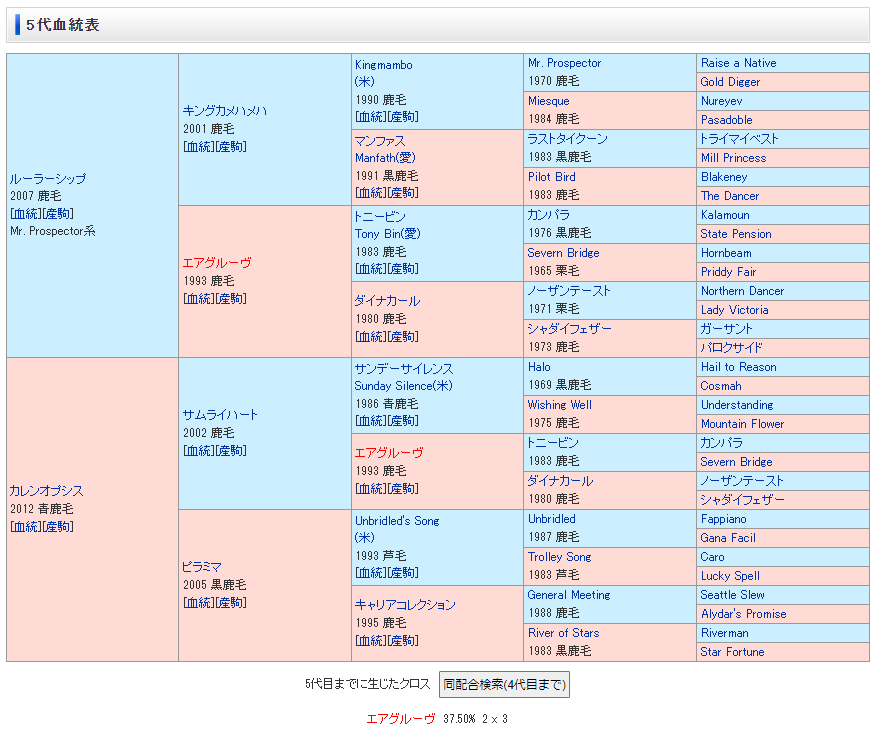Viewport: 872px width, 730px height.
Task: Open サムライハート horse page
Action: [x=220, y=415]
